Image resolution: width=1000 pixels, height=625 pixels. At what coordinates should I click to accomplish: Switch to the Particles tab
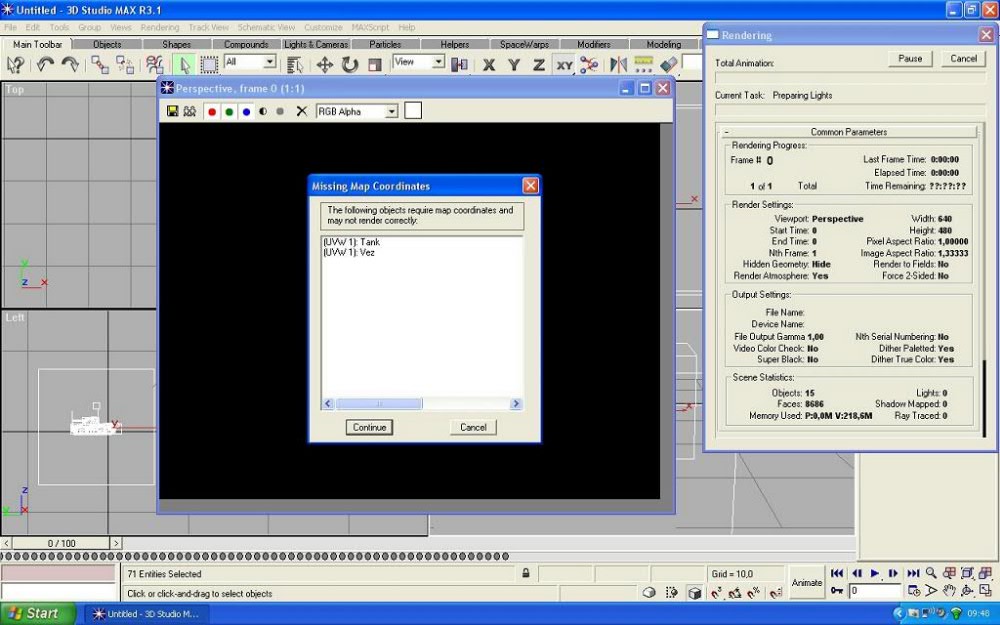coord(385,44)
